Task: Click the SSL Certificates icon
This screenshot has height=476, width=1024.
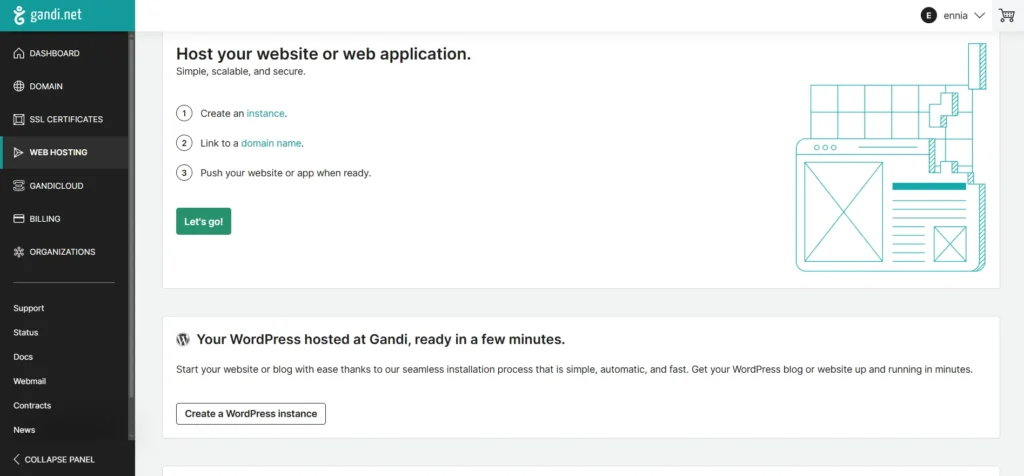Action: 19,119
